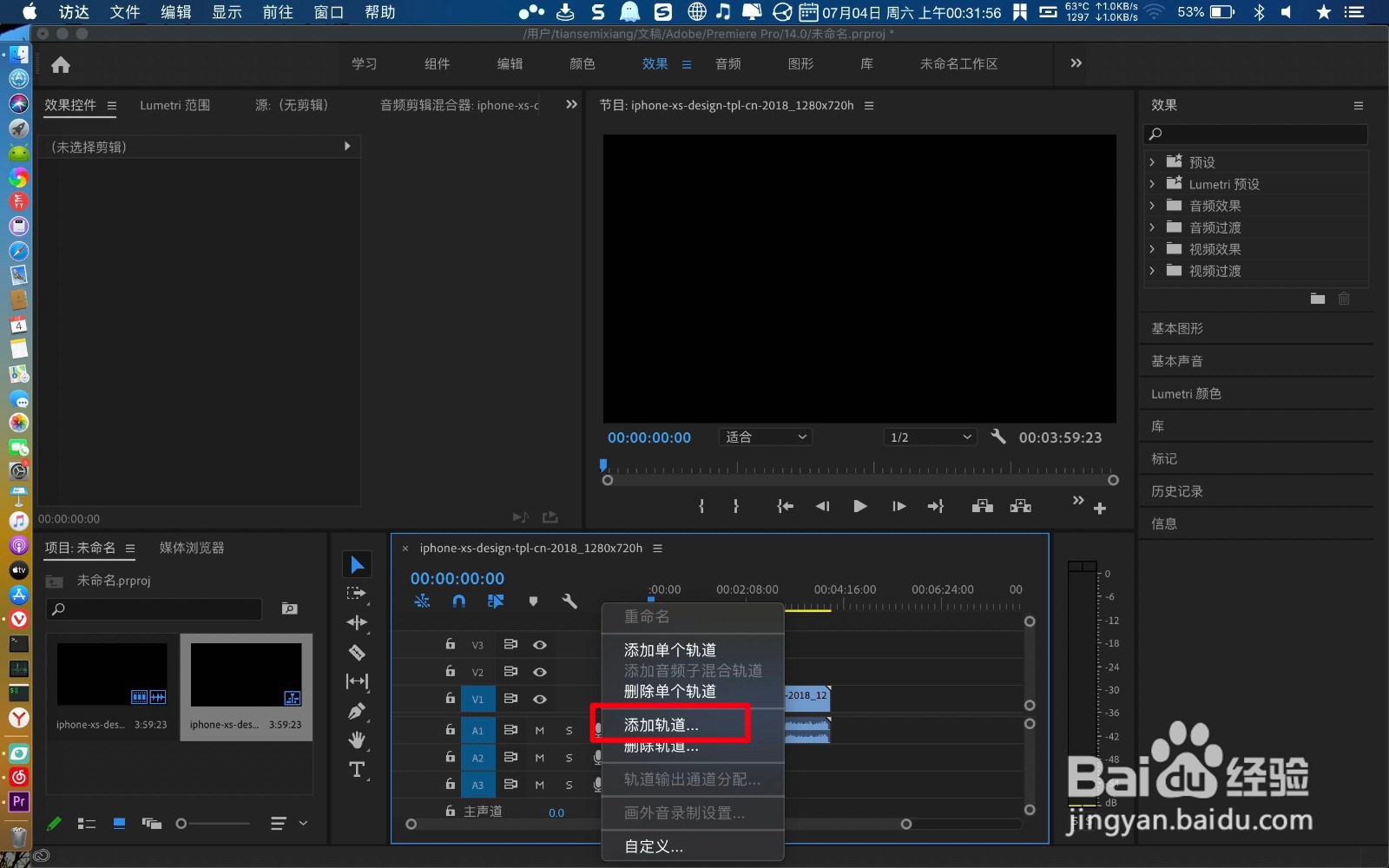Viewport: 1389px width, 868px height.
Task: Toggle timeline snapping magnet
Action: point(459,601)
